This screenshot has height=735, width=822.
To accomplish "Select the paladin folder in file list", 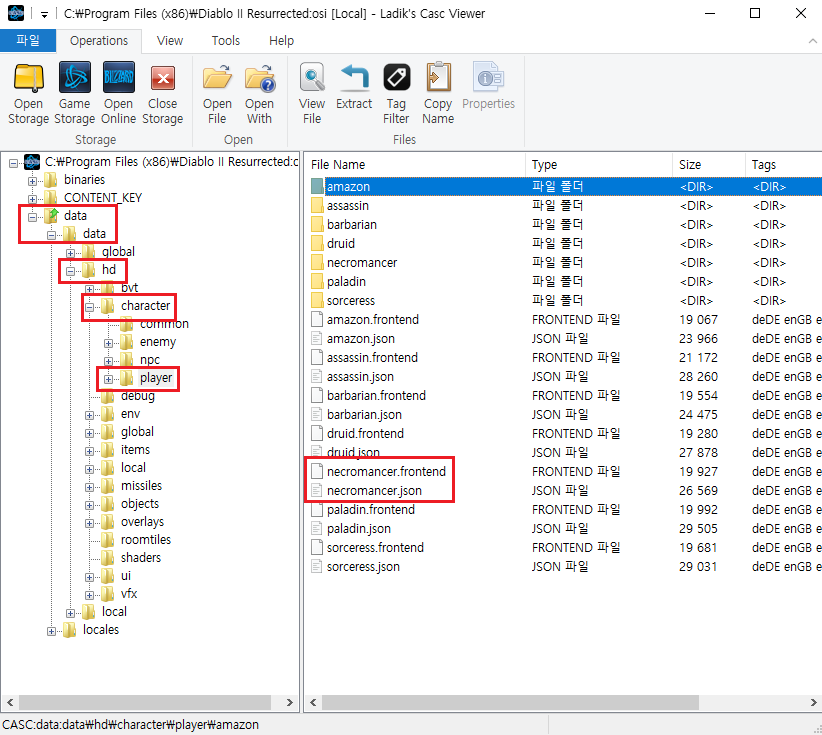I will pos(346,282).
